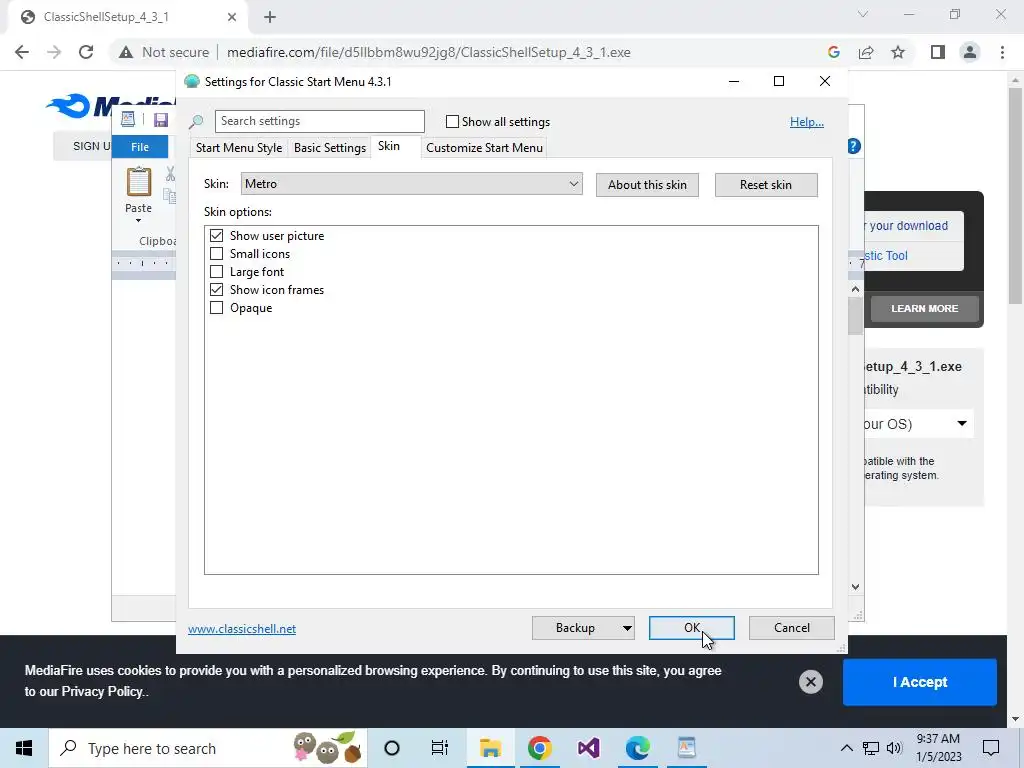Confirm settings with OK button
The height and width of the screenshot is (768, 1024).
[692, 628]
